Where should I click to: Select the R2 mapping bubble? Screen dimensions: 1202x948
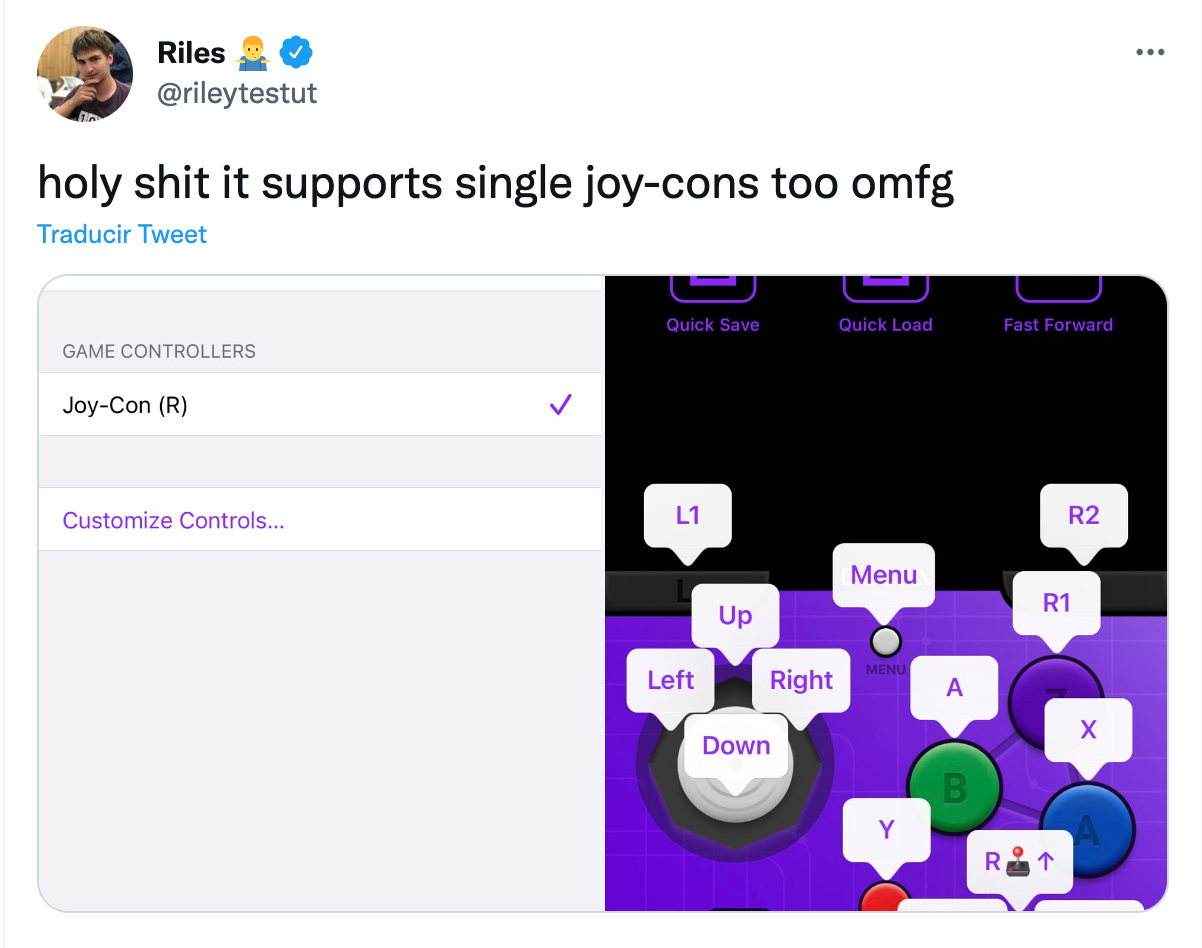click(1083, 515)
